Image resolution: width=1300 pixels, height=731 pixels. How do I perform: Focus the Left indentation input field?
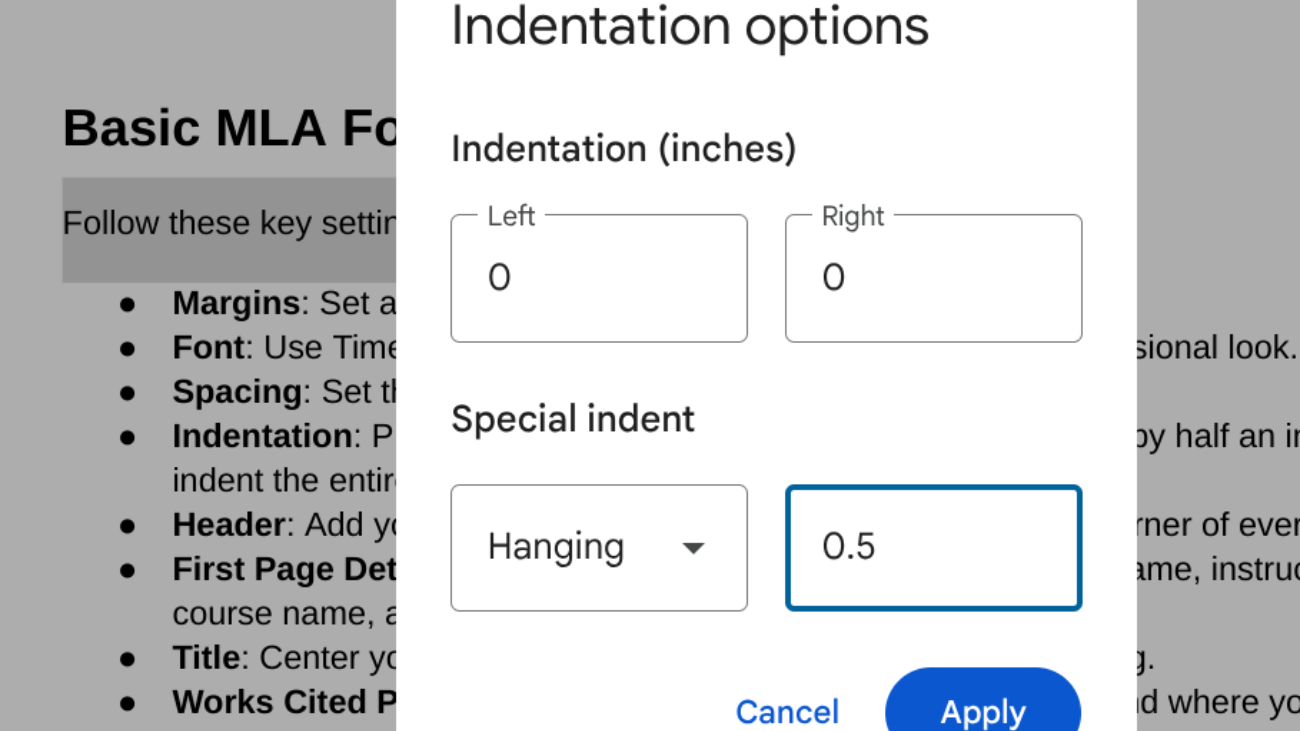pos(598,278)
